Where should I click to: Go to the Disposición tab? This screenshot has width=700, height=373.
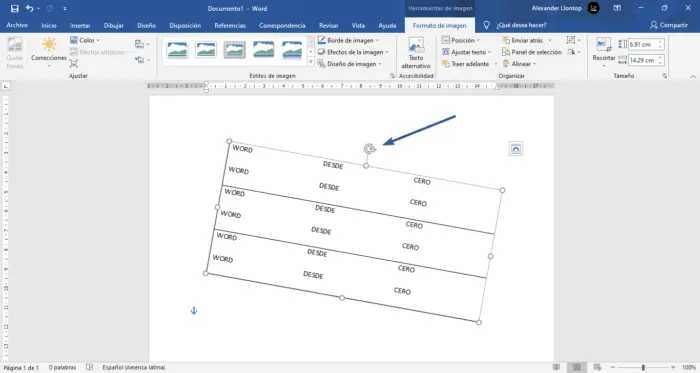(185, 25)
